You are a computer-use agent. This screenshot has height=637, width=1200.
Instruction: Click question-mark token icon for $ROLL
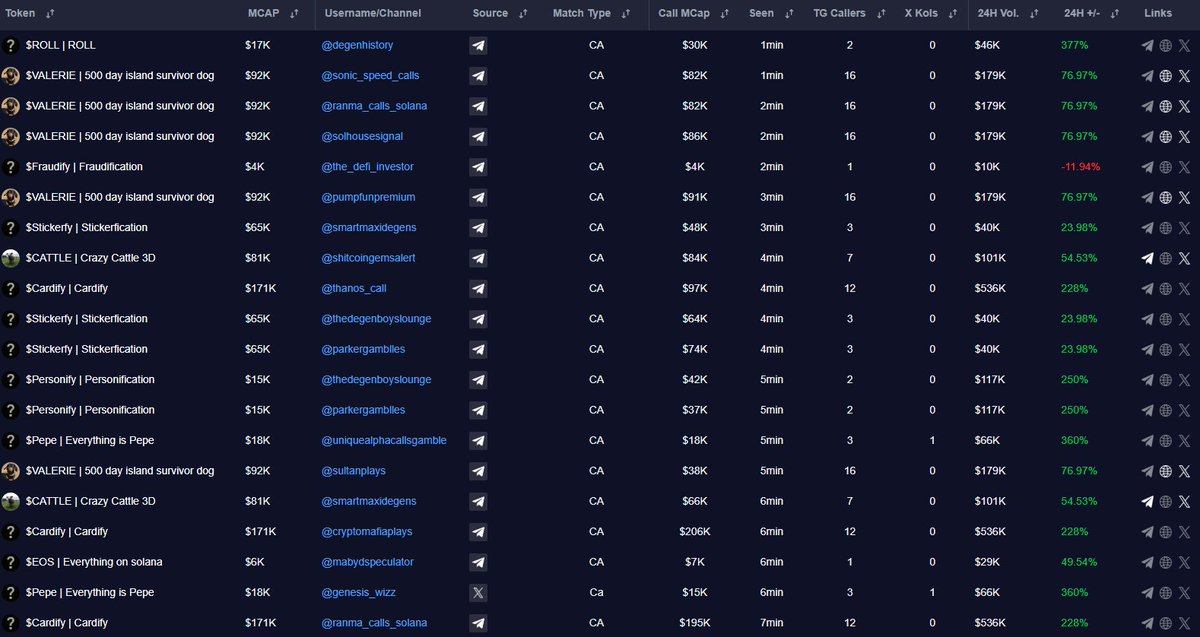[x=11, y=46]
